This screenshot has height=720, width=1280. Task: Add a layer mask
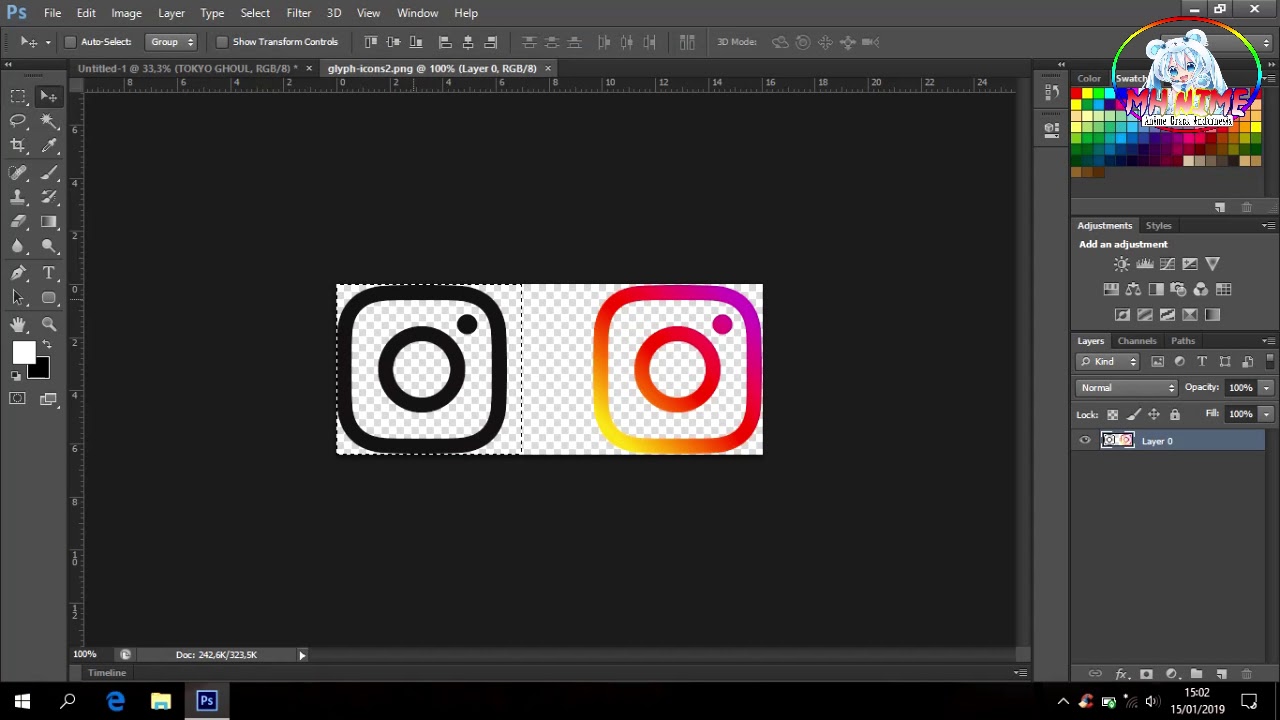[x=1146, y=674]
